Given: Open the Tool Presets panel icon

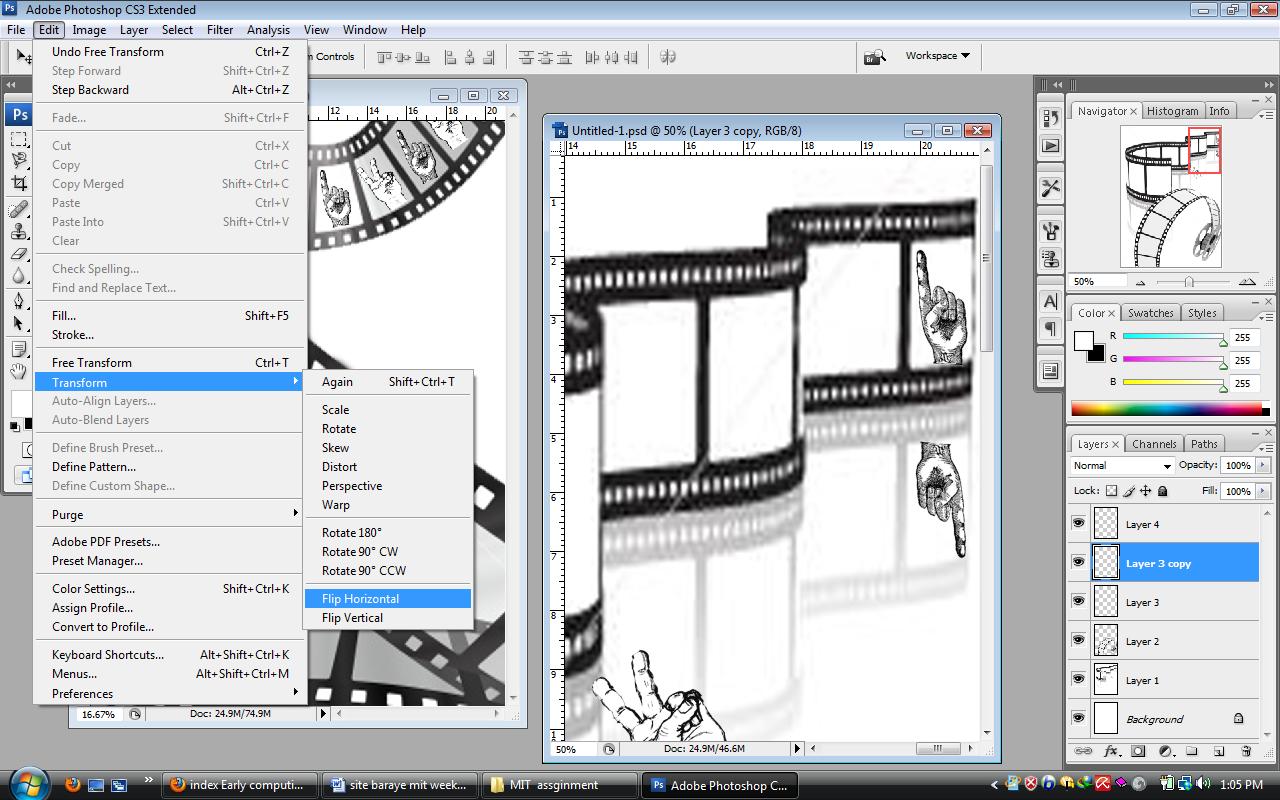Looking at the screenshot, I should point(1050,188).
